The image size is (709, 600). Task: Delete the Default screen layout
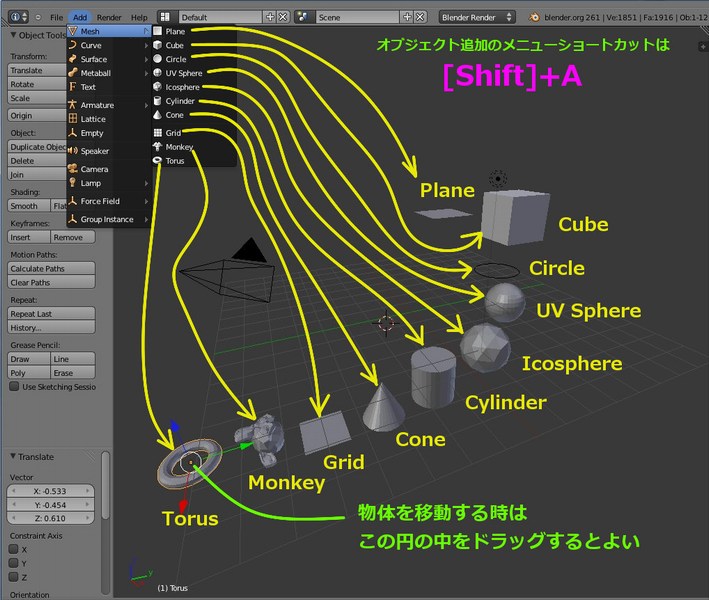click(283, 17)
